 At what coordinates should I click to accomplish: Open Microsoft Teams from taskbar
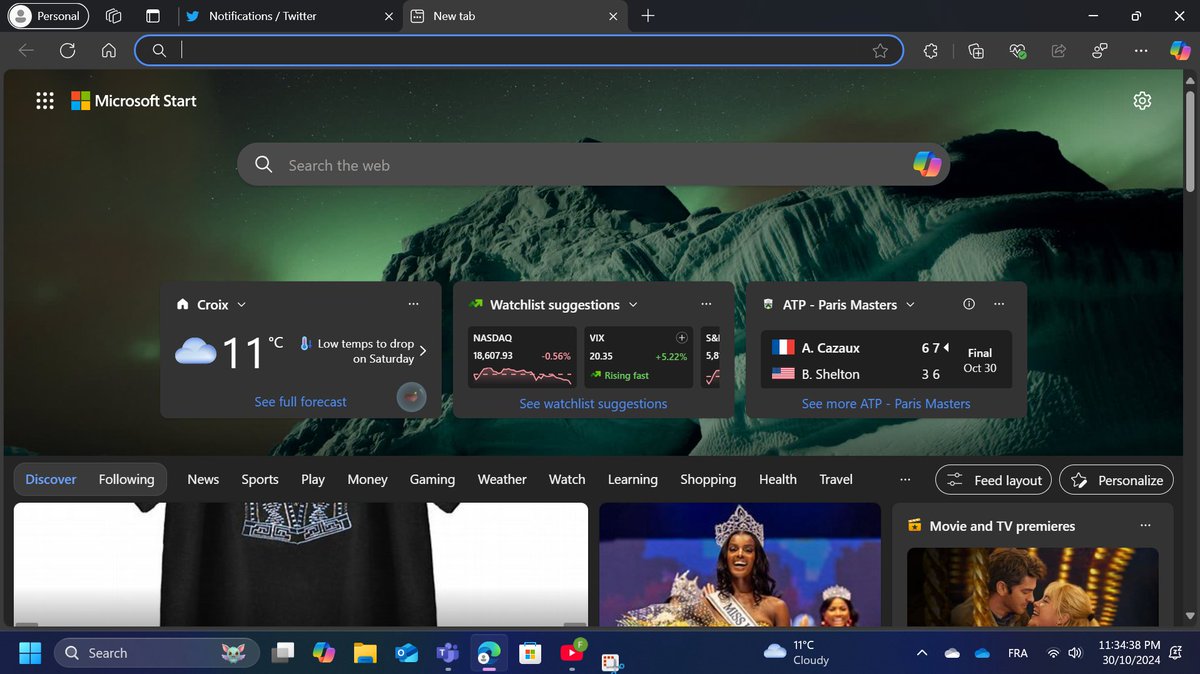[447, 653]
